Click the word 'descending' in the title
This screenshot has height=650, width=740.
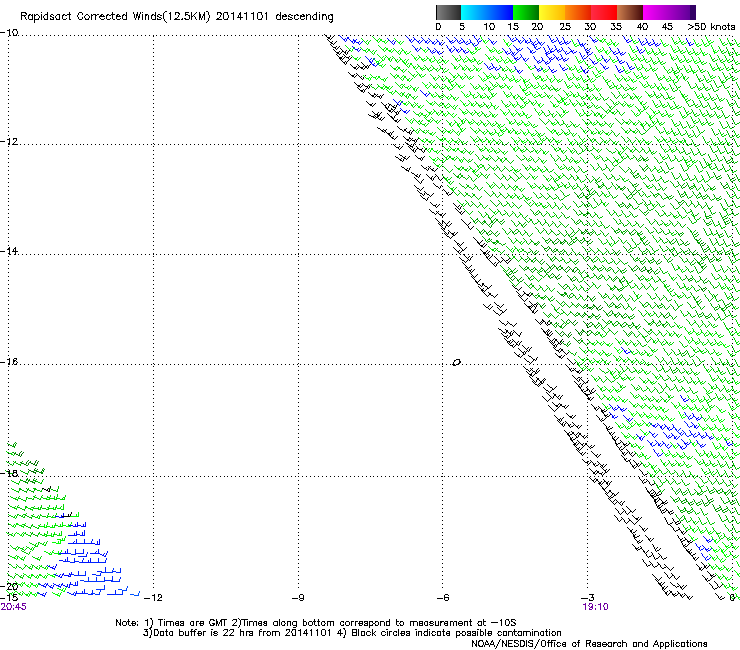tap(304, 17)
